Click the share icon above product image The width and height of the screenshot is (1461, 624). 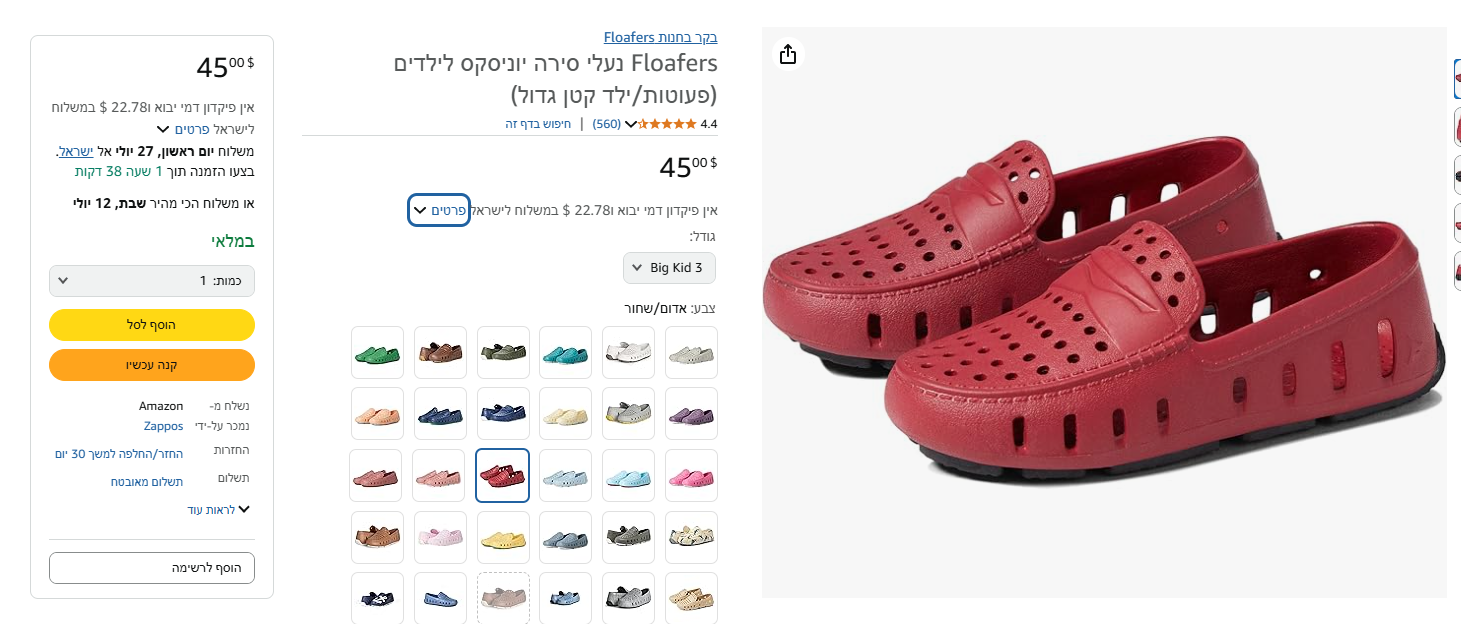coord(788,54)
